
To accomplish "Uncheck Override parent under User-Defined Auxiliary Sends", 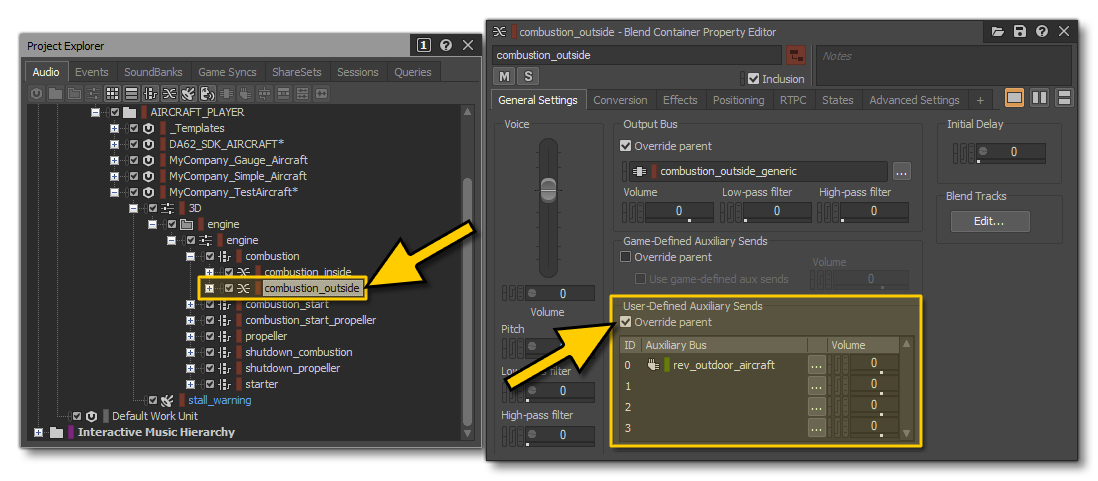I will [x=626, y=322].
